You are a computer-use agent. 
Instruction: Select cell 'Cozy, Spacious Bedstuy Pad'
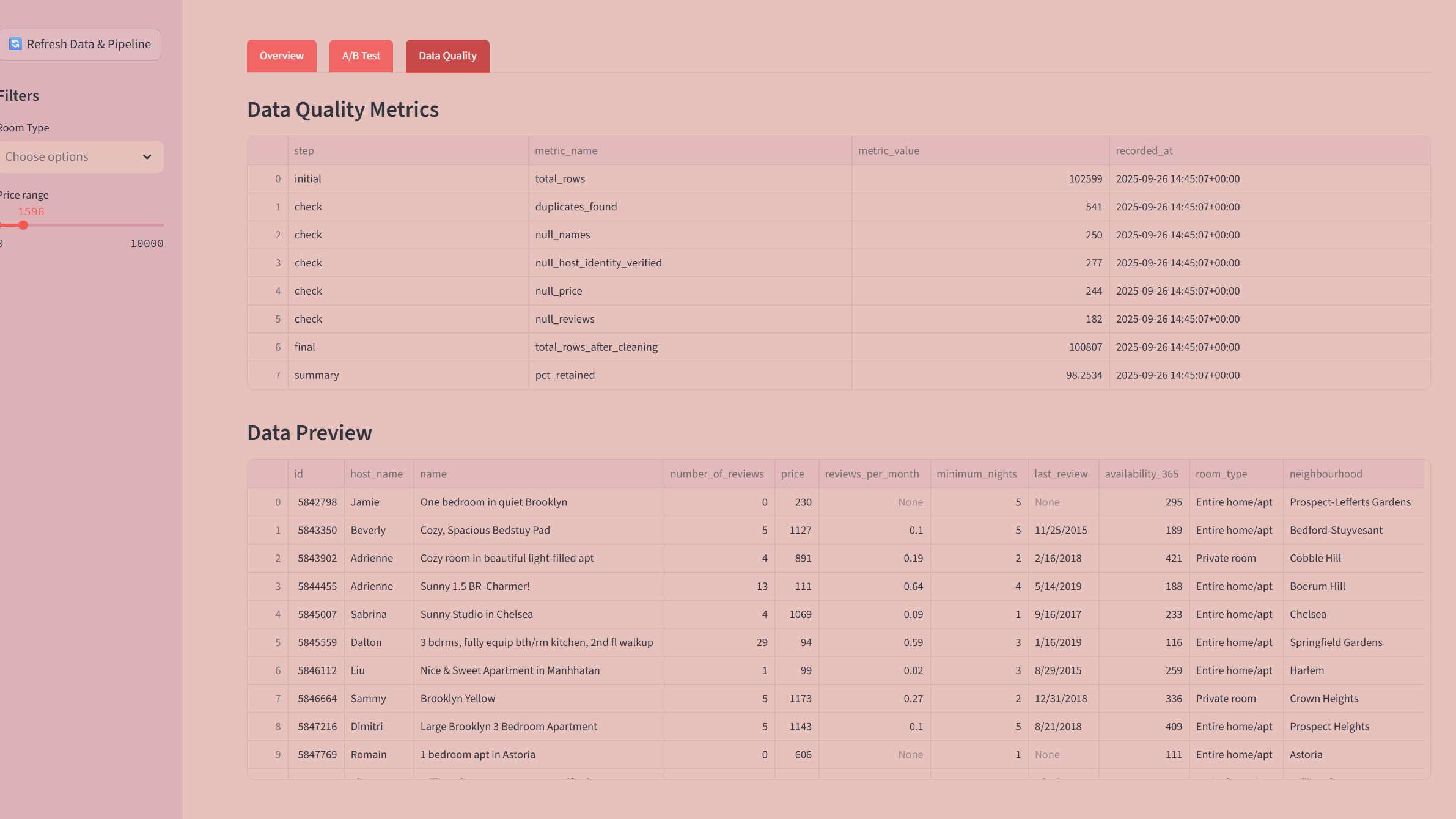[539, 531]
